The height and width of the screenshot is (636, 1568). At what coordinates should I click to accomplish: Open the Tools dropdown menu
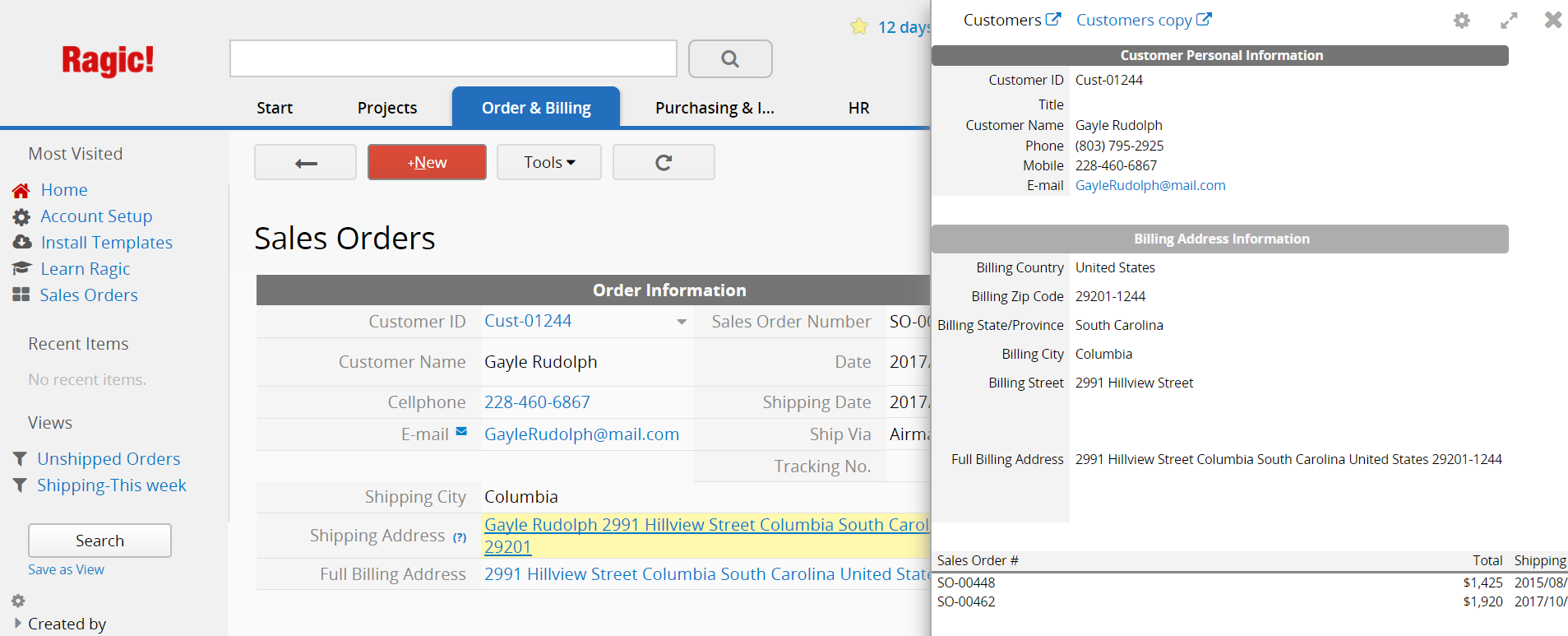(549, 162)
